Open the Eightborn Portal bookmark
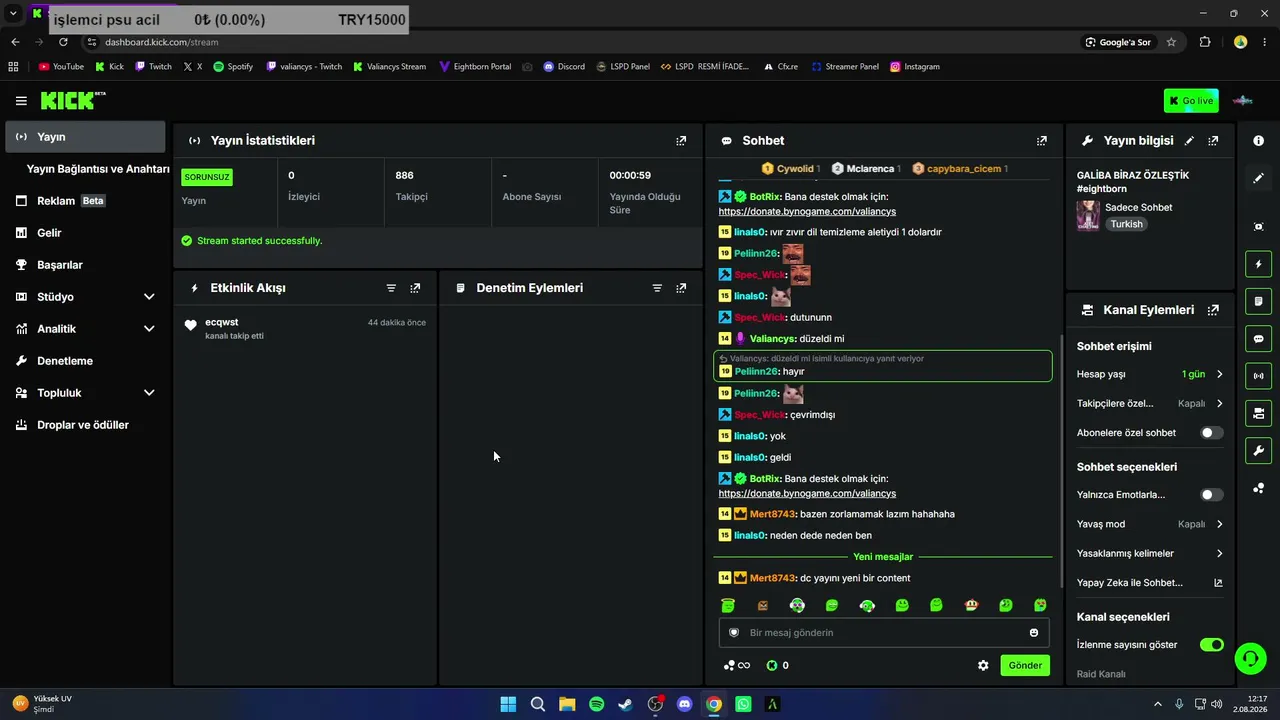Image resolution: width=1280 pixels, height=720 pixels. (474, 67)
